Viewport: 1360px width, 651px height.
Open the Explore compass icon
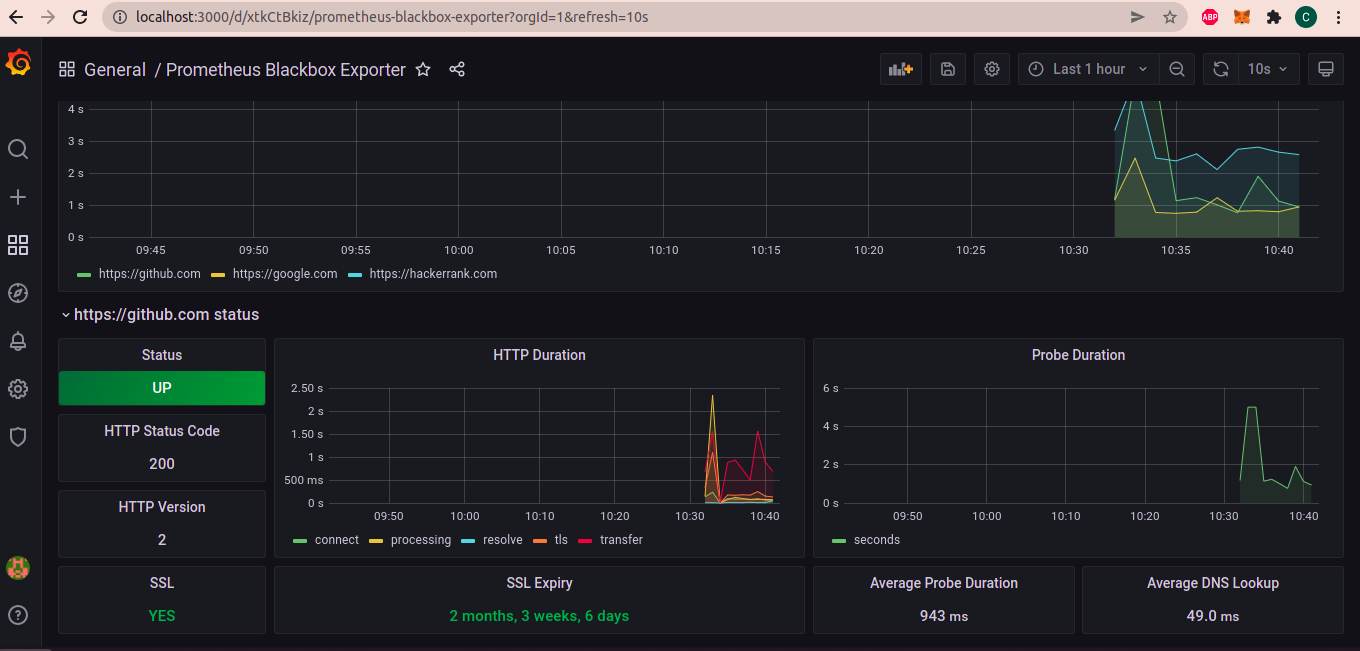pos(18,293)
